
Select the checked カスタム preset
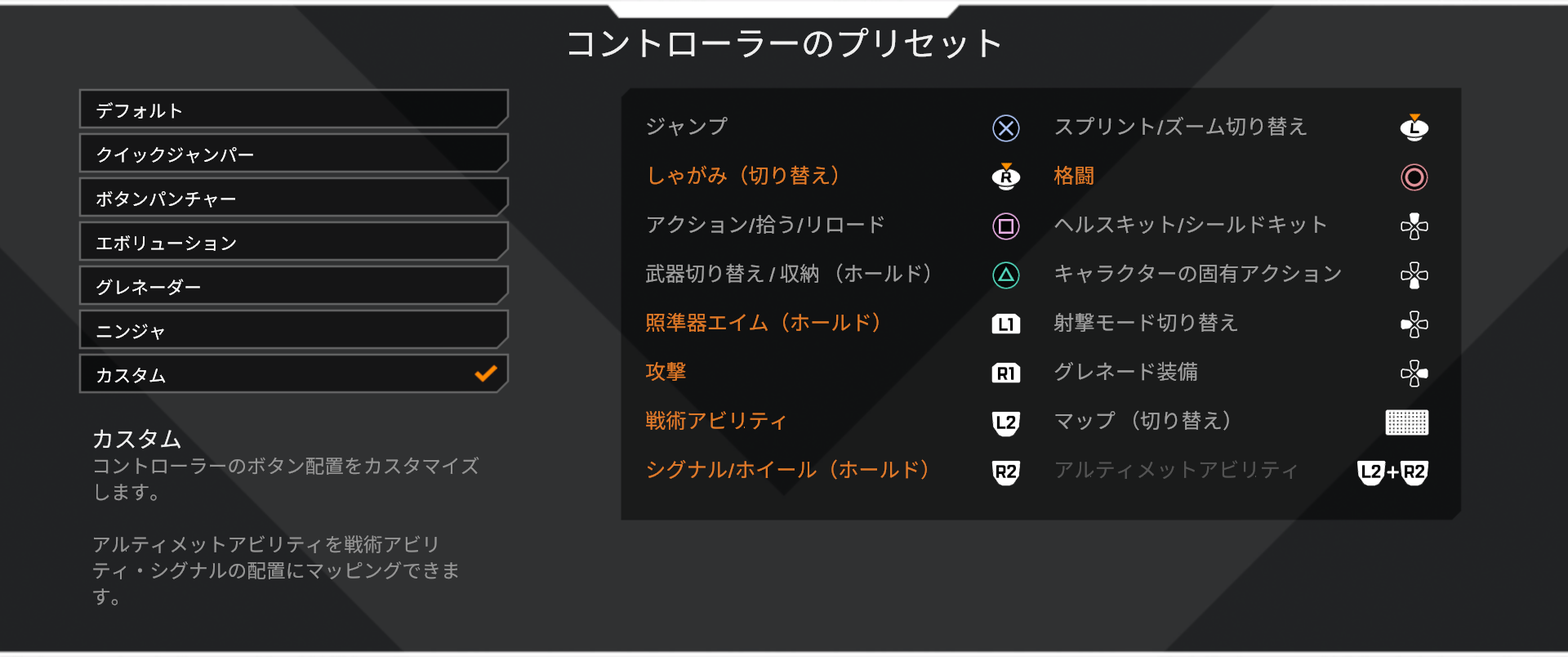[294, 374]
